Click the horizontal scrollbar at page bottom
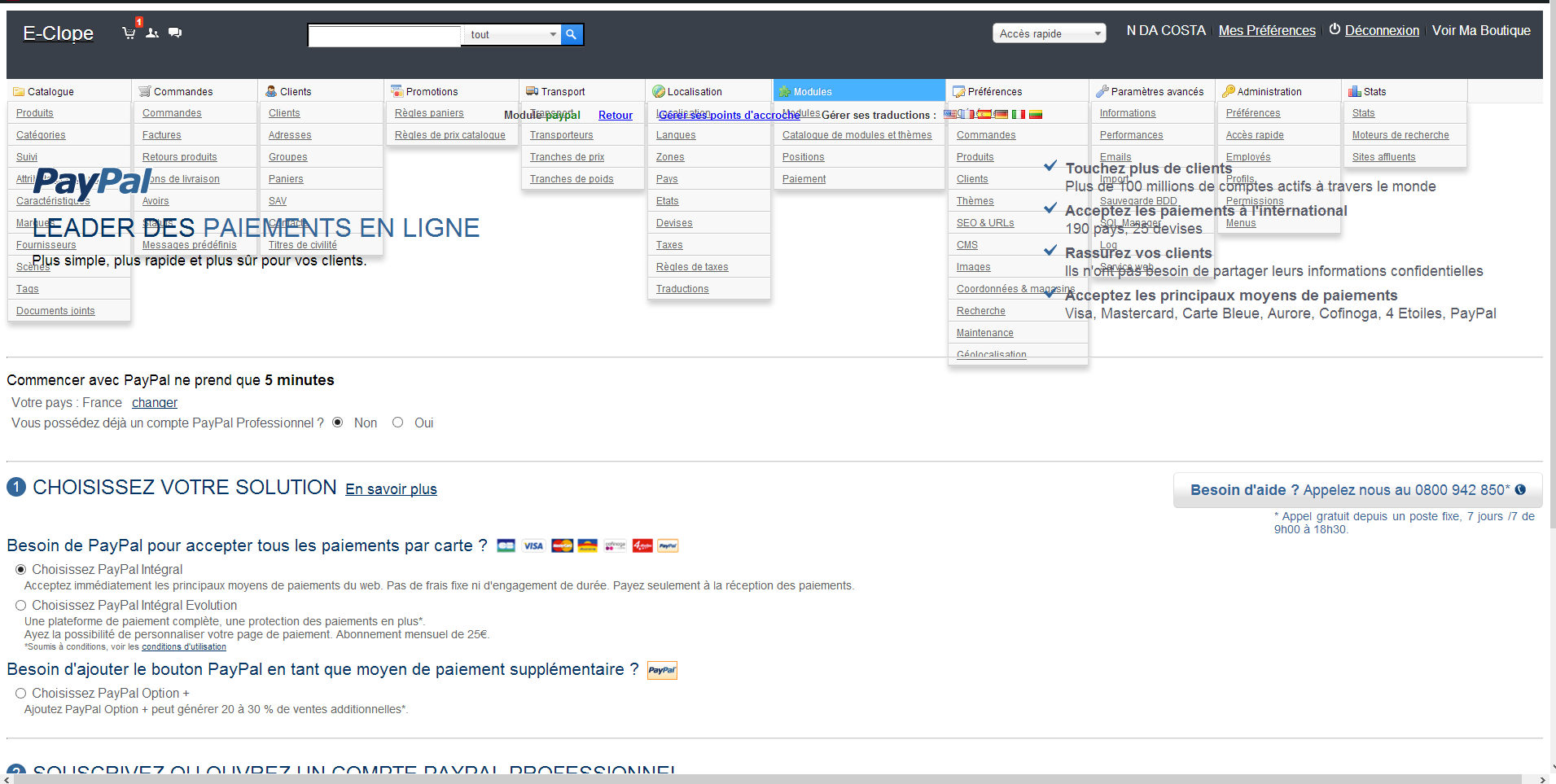1556x784 pixels. tap(767, 779)
